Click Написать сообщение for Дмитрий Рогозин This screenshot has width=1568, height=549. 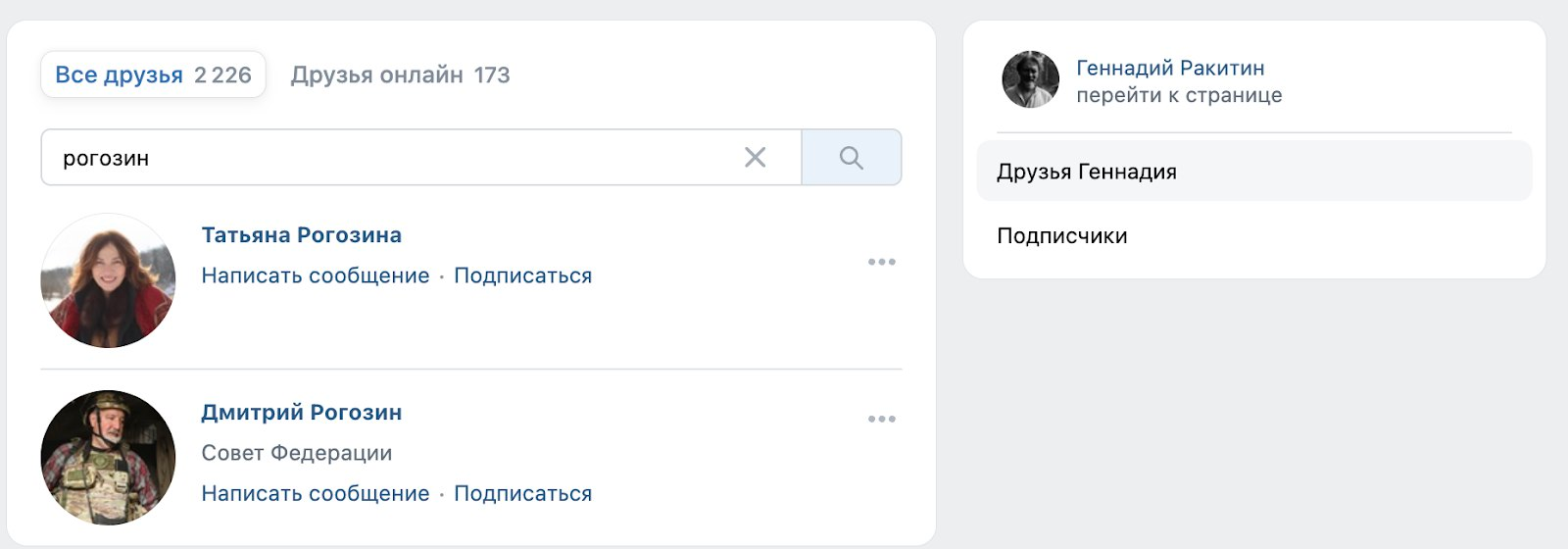[316, 493]
